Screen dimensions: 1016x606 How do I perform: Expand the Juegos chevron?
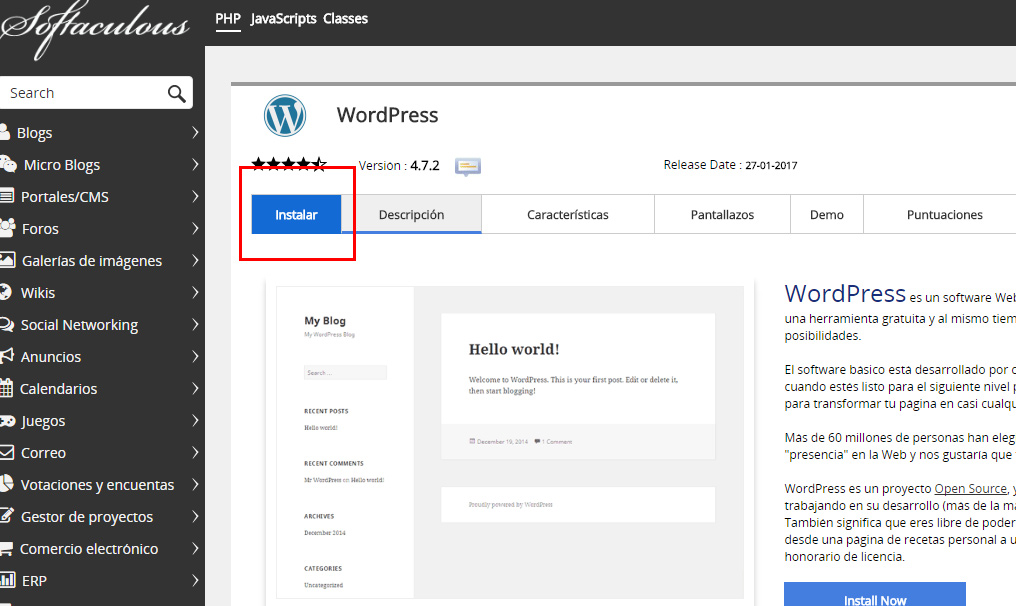coord(195,420)
